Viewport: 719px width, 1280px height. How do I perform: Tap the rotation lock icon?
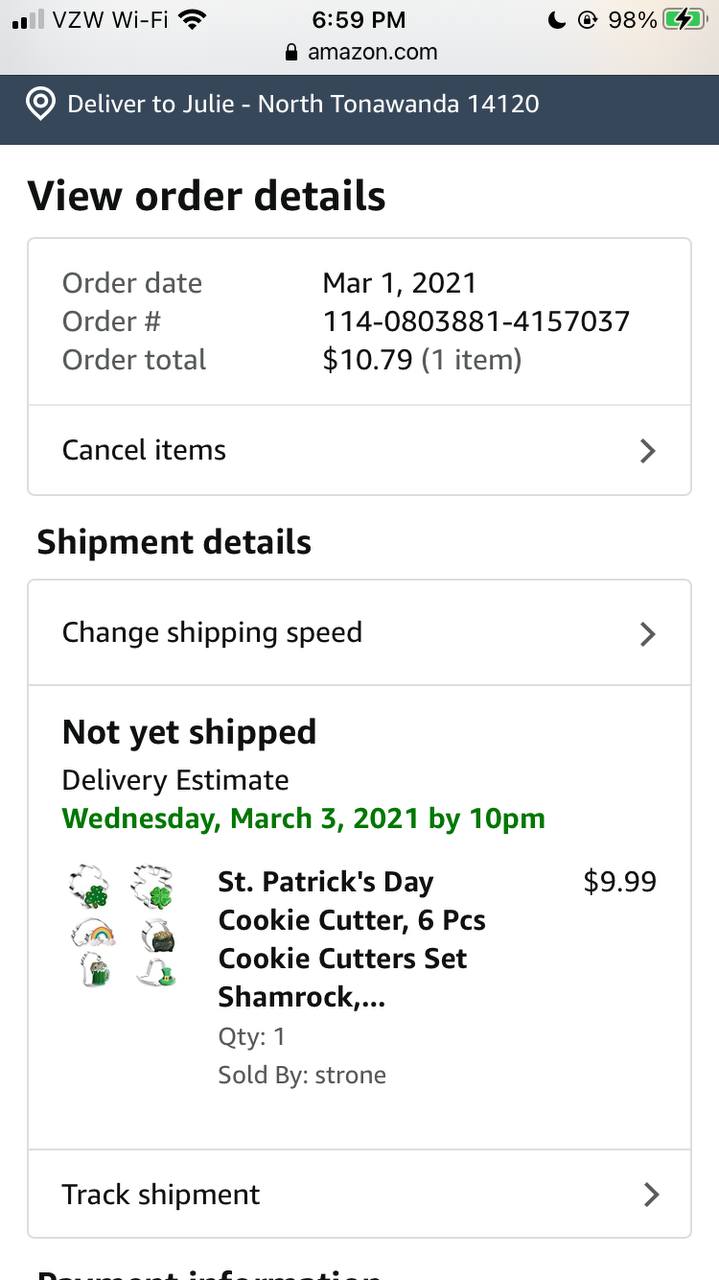coord(587,20)
